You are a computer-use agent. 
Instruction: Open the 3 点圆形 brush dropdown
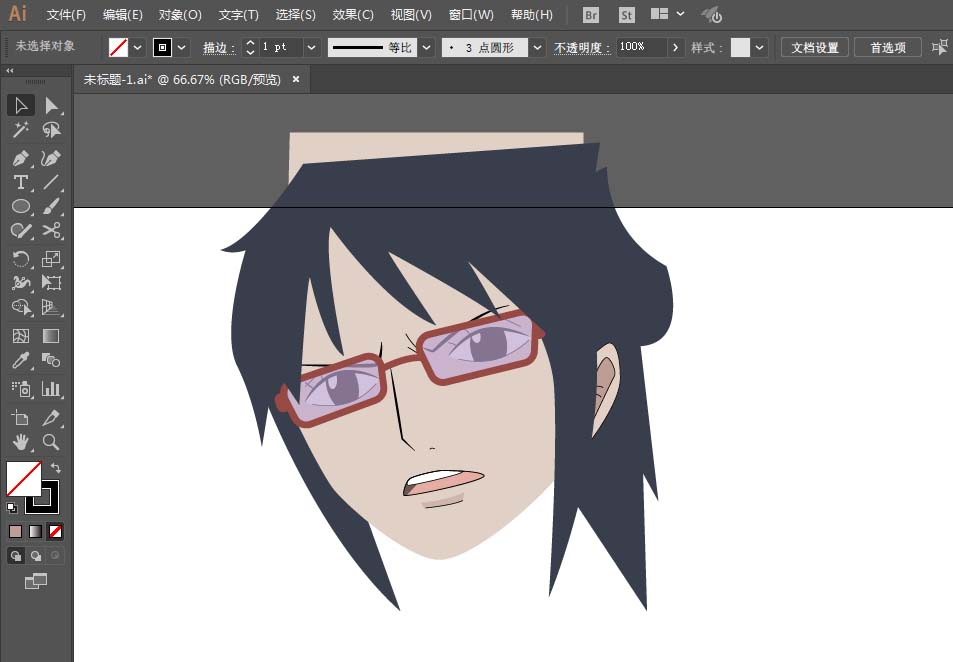click(537, 47)
